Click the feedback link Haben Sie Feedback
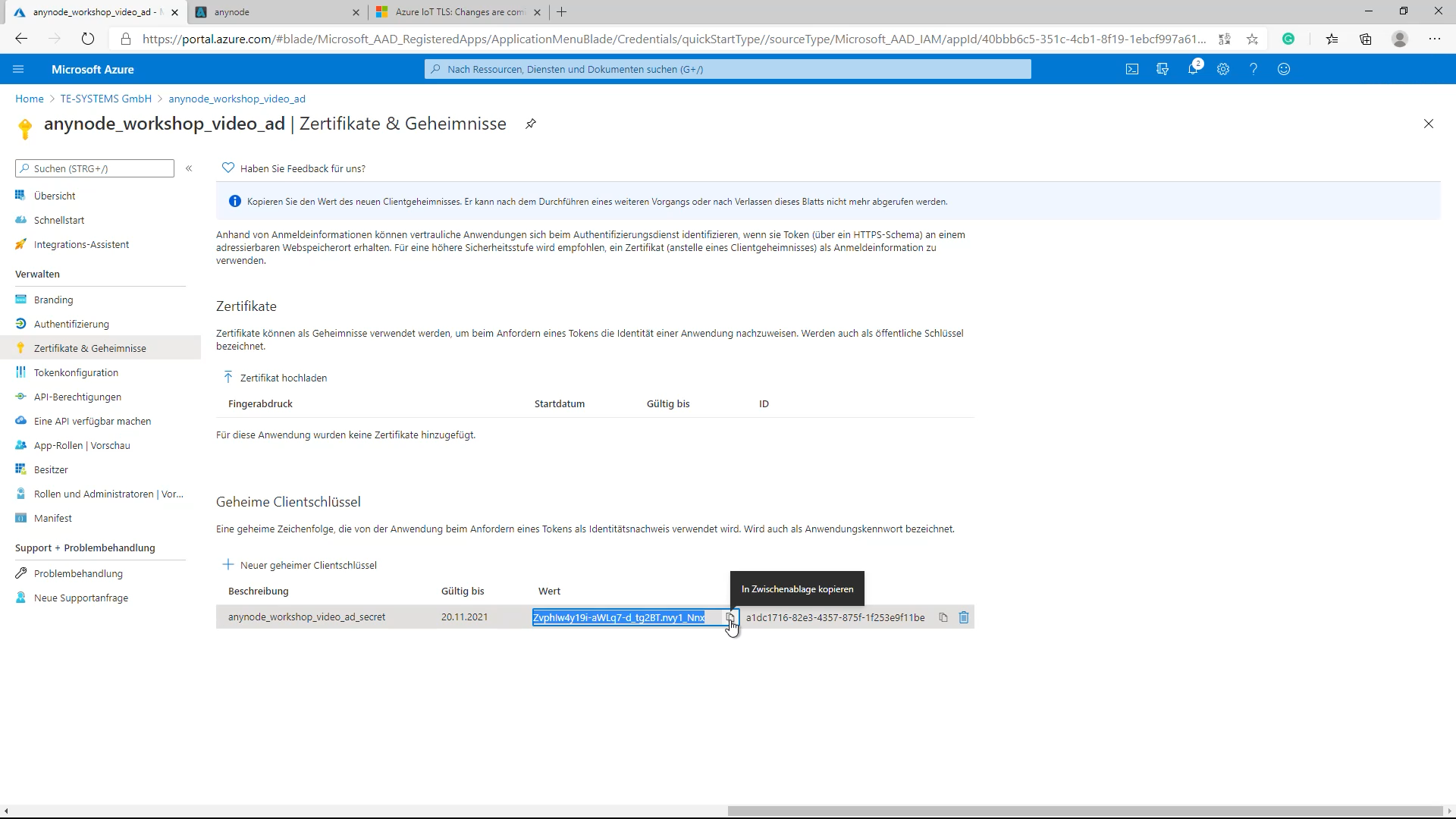 [x=293, y=168]
